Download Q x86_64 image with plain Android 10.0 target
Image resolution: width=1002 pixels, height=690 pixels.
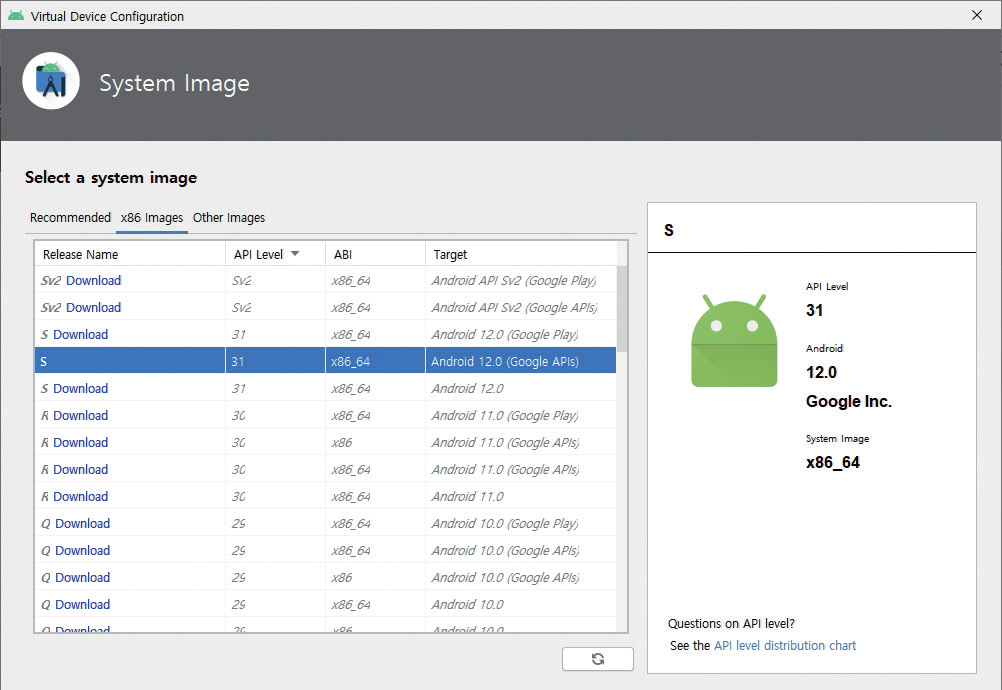coord(82,604)
